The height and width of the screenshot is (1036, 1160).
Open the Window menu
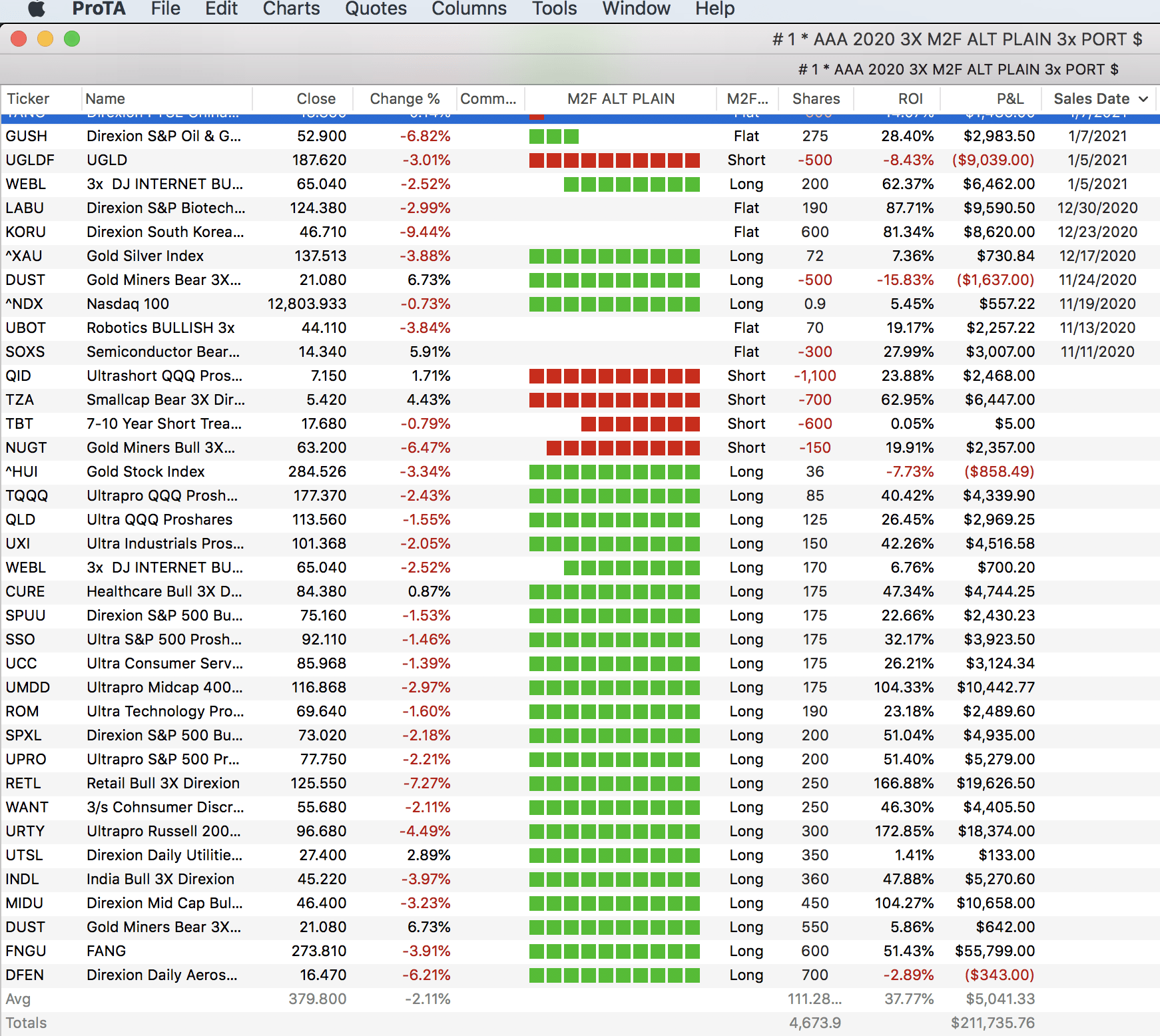click(x=636, y=9)
